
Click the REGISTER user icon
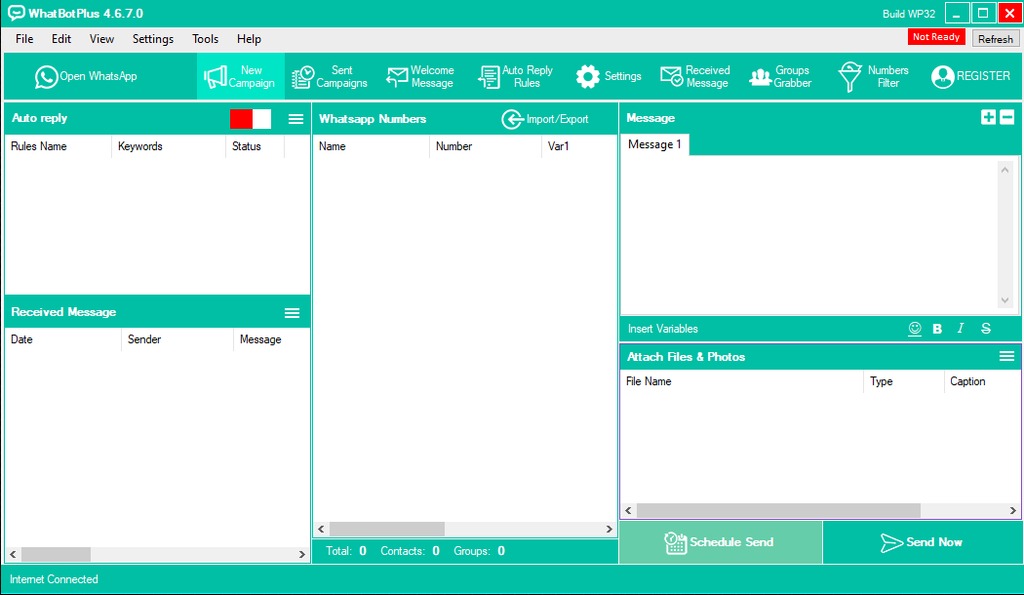942,76
